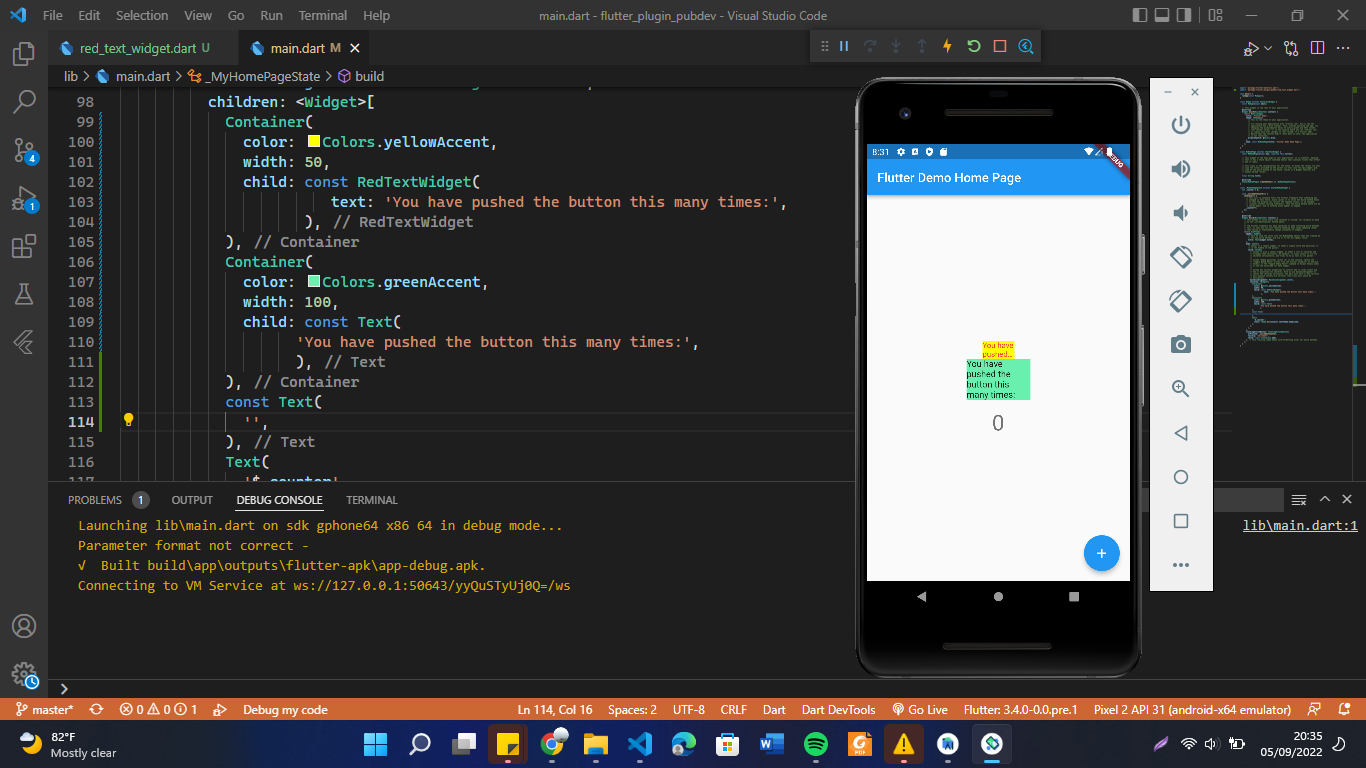
Task: Click emulator toolbar power button
Action: (1181, 125)
